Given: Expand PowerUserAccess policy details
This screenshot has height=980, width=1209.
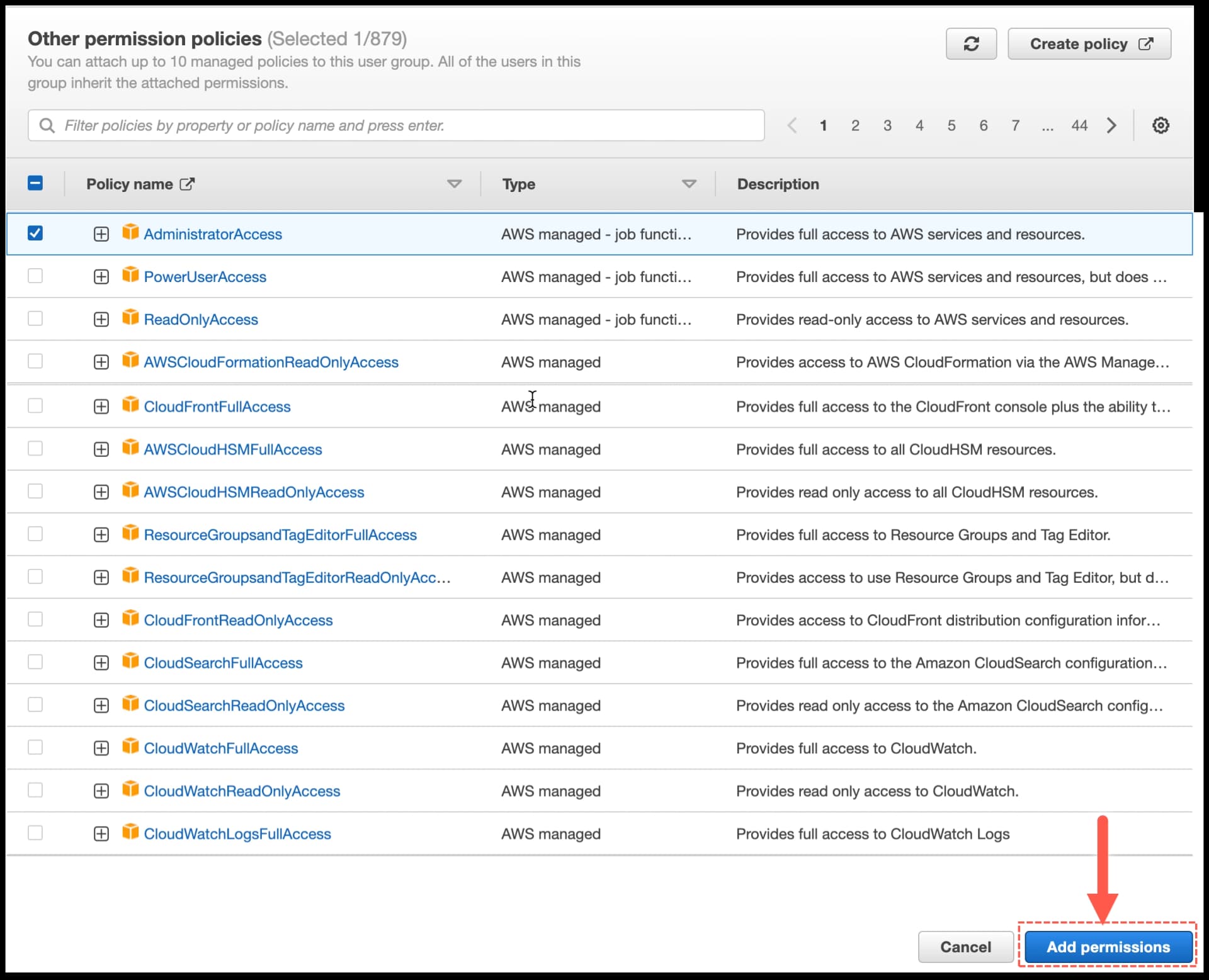Looking at the screenshot, I should [x=101, y=277].
